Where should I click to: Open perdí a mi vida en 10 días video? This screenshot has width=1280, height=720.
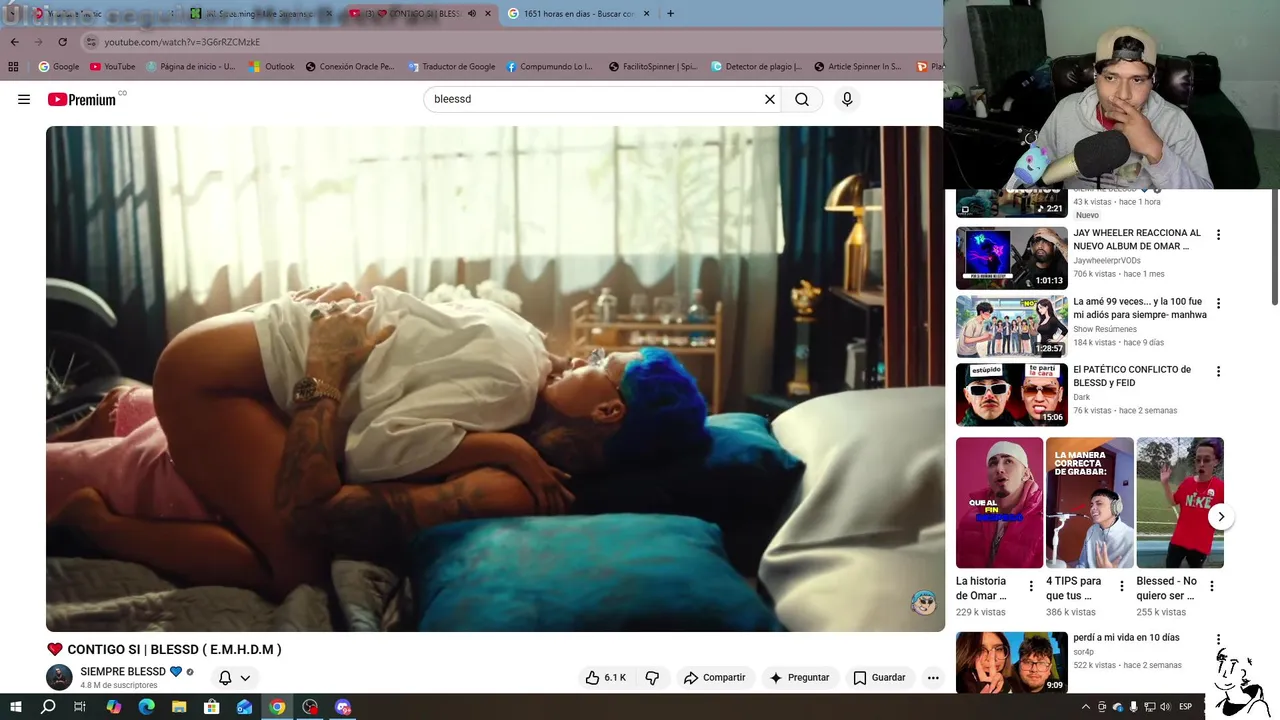tap(1011, 662)
